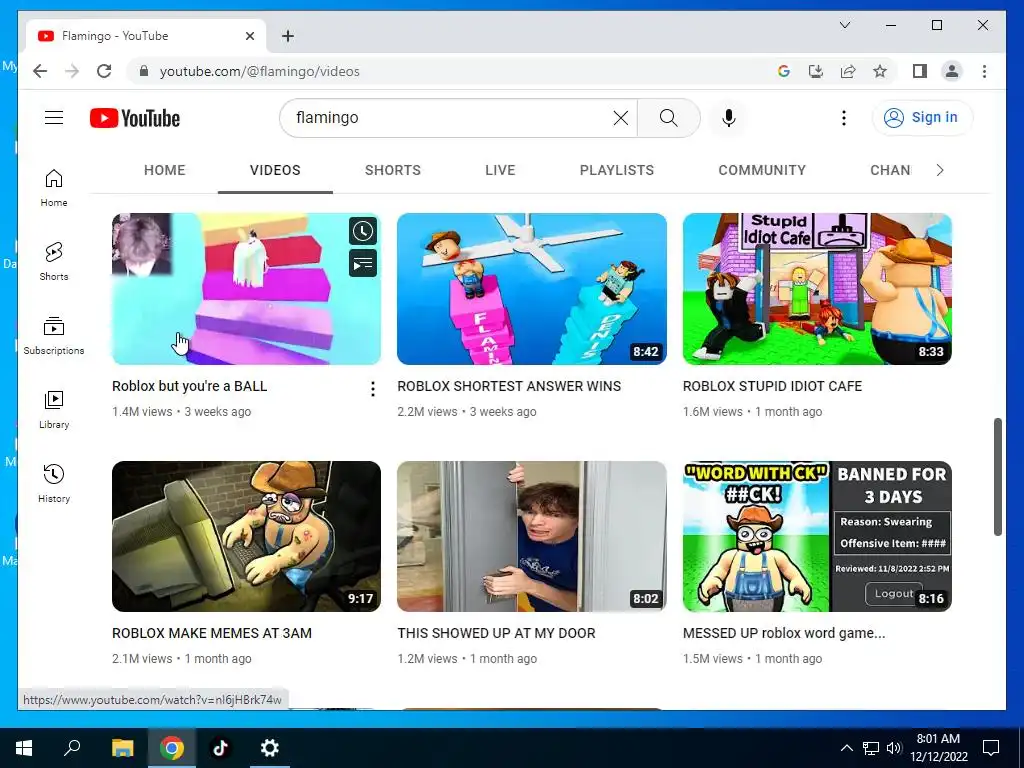Open the PLAYLISTS channel tab
Viewport: 1024px width, 768px height.
click(616, 170)
